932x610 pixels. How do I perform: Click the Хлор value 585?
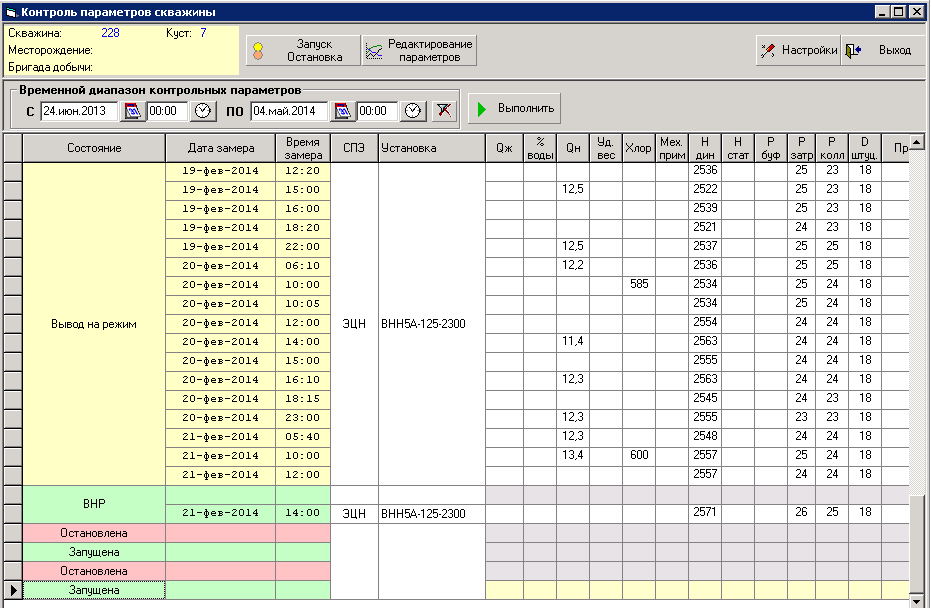[639, 284]
